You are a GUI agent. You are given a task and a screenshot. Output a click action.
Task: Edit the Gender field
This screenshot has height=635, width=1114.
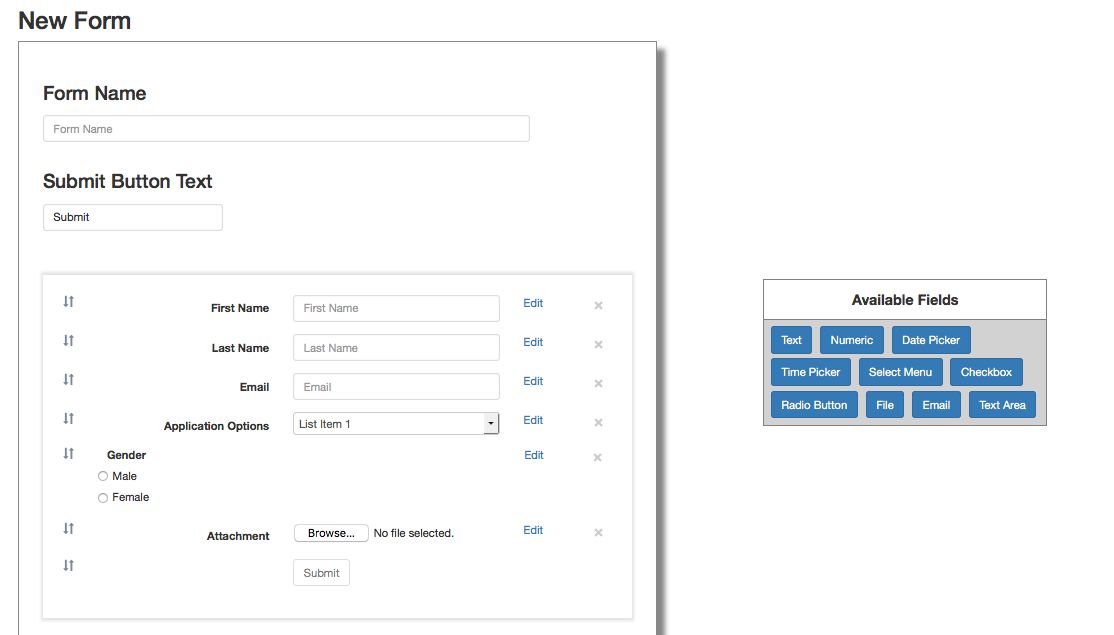point(534,455)
